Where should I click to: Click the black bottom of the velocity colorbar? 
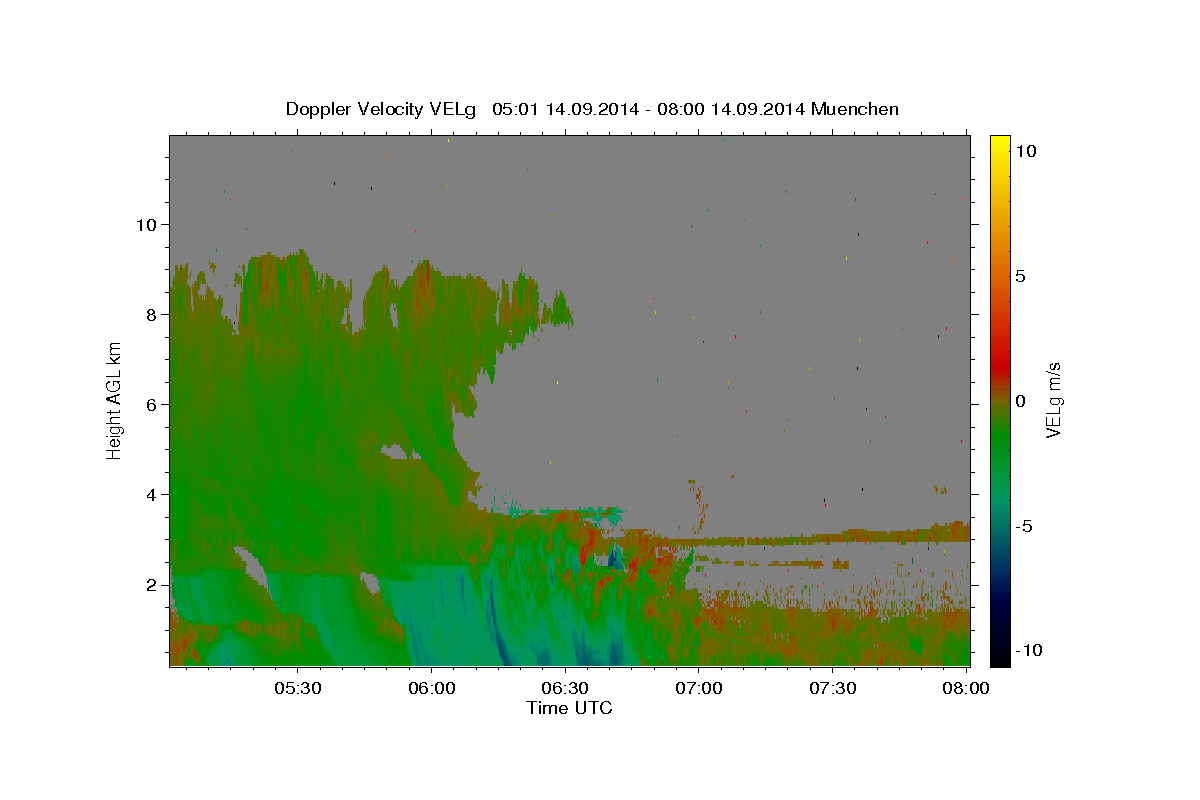[x=1000, y=658]
